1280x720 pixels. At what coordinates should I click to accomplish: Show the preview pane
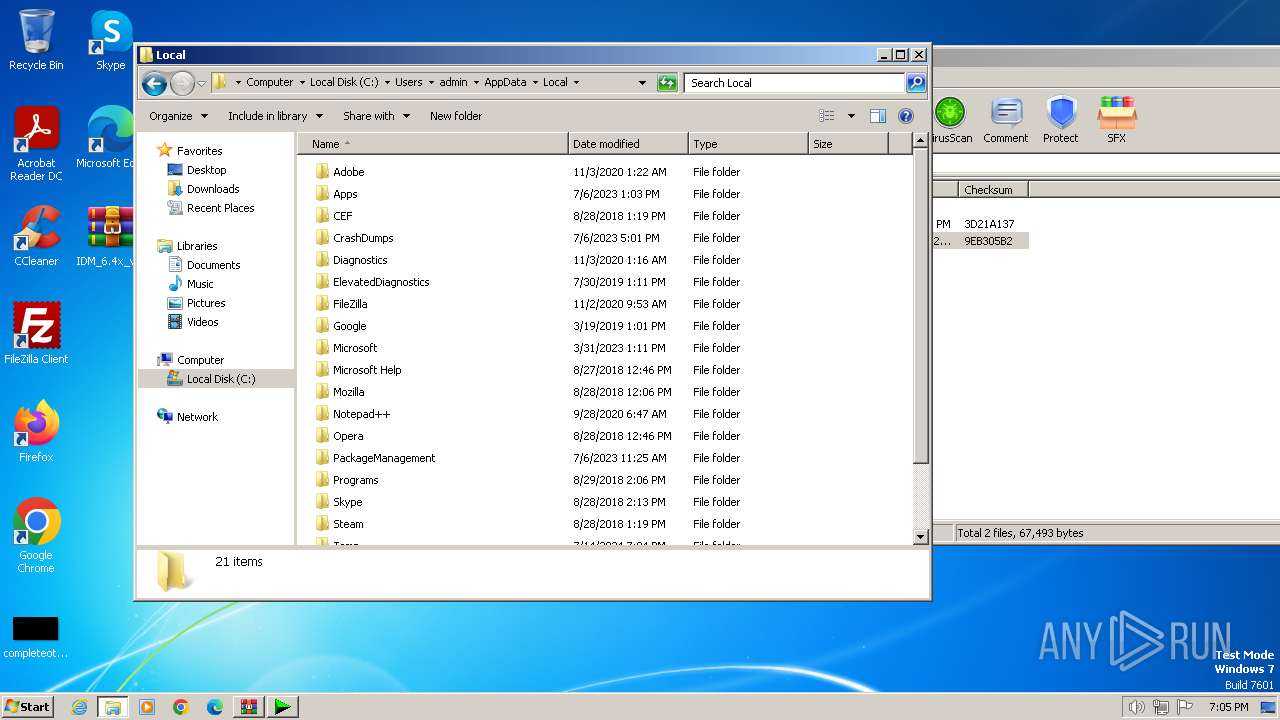pyautogui.click(x=877, y=116)
